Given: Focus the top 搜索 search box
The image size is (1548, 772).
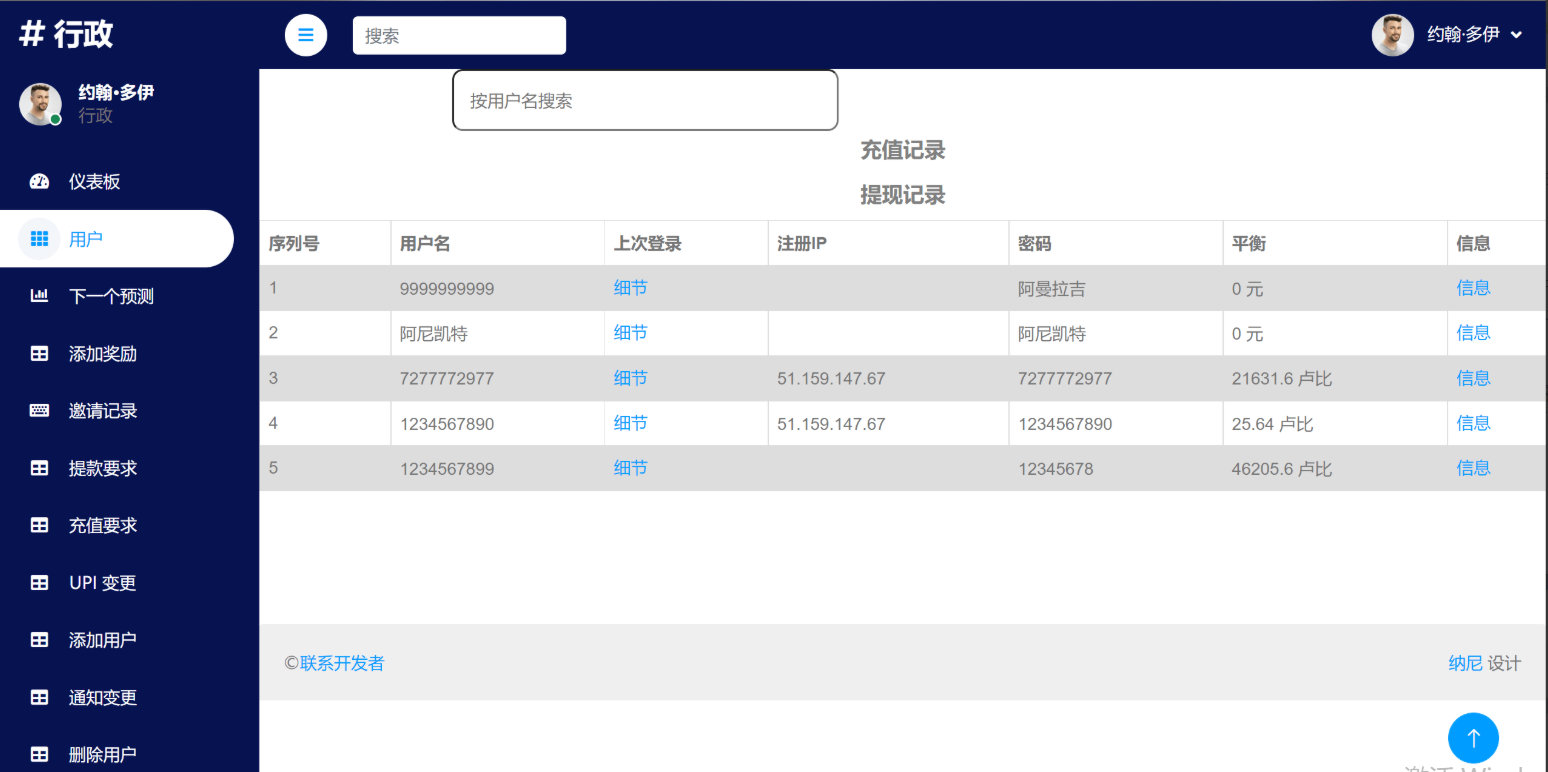Looking at the screenshot, I should click(x=459, y=35).
